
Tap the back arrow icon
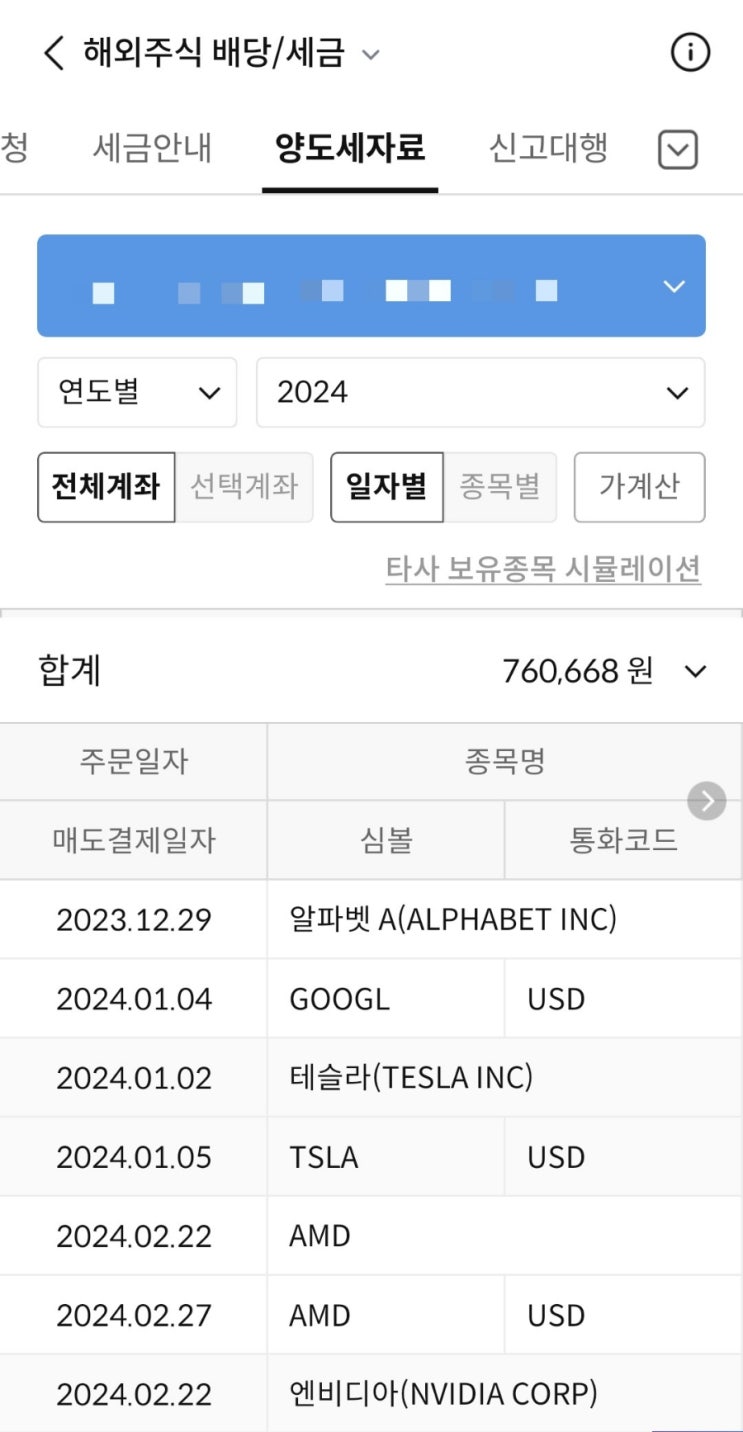pos(54,53)
